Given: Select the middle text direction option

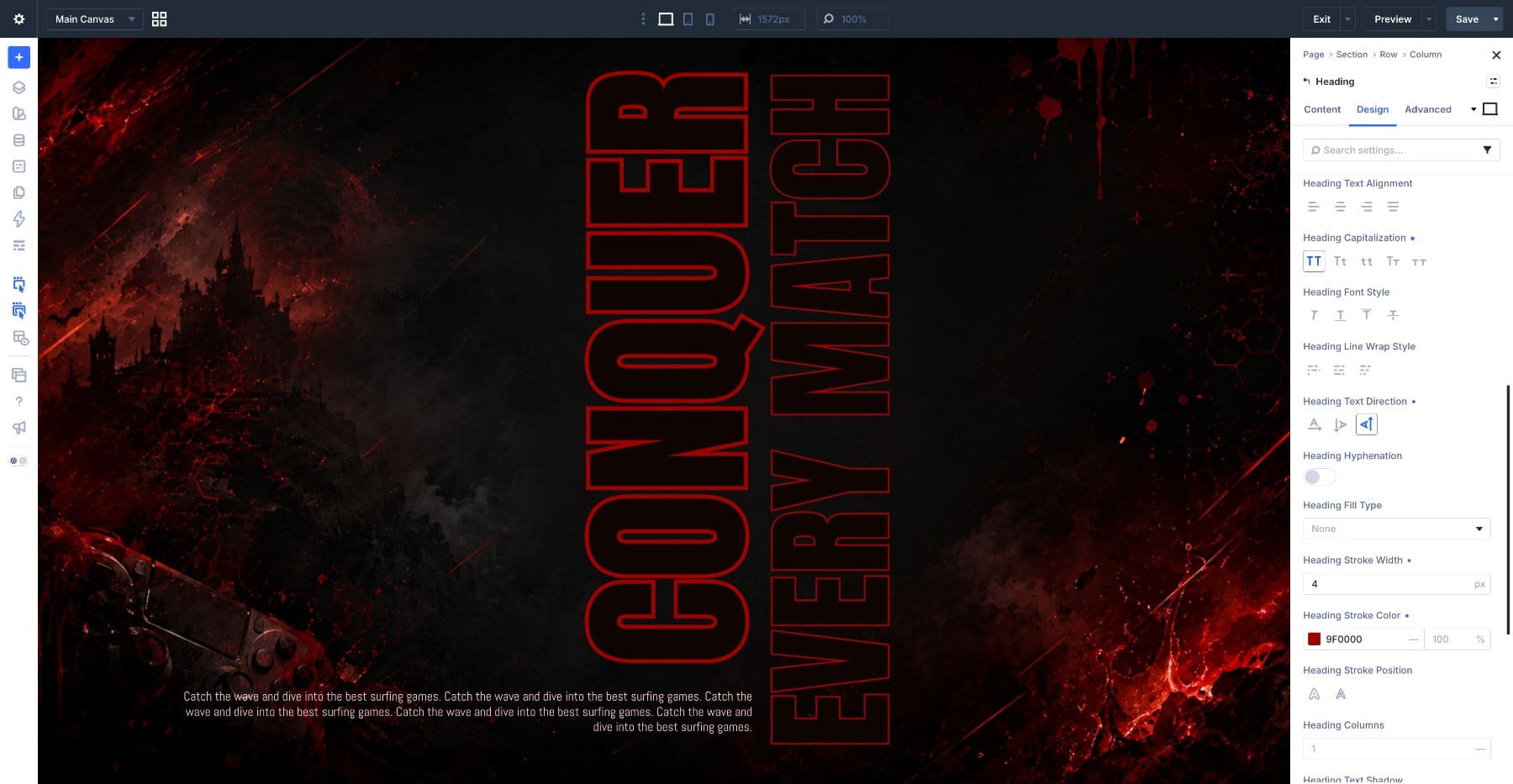Looking at the screenshot, I should [1340, 424].
